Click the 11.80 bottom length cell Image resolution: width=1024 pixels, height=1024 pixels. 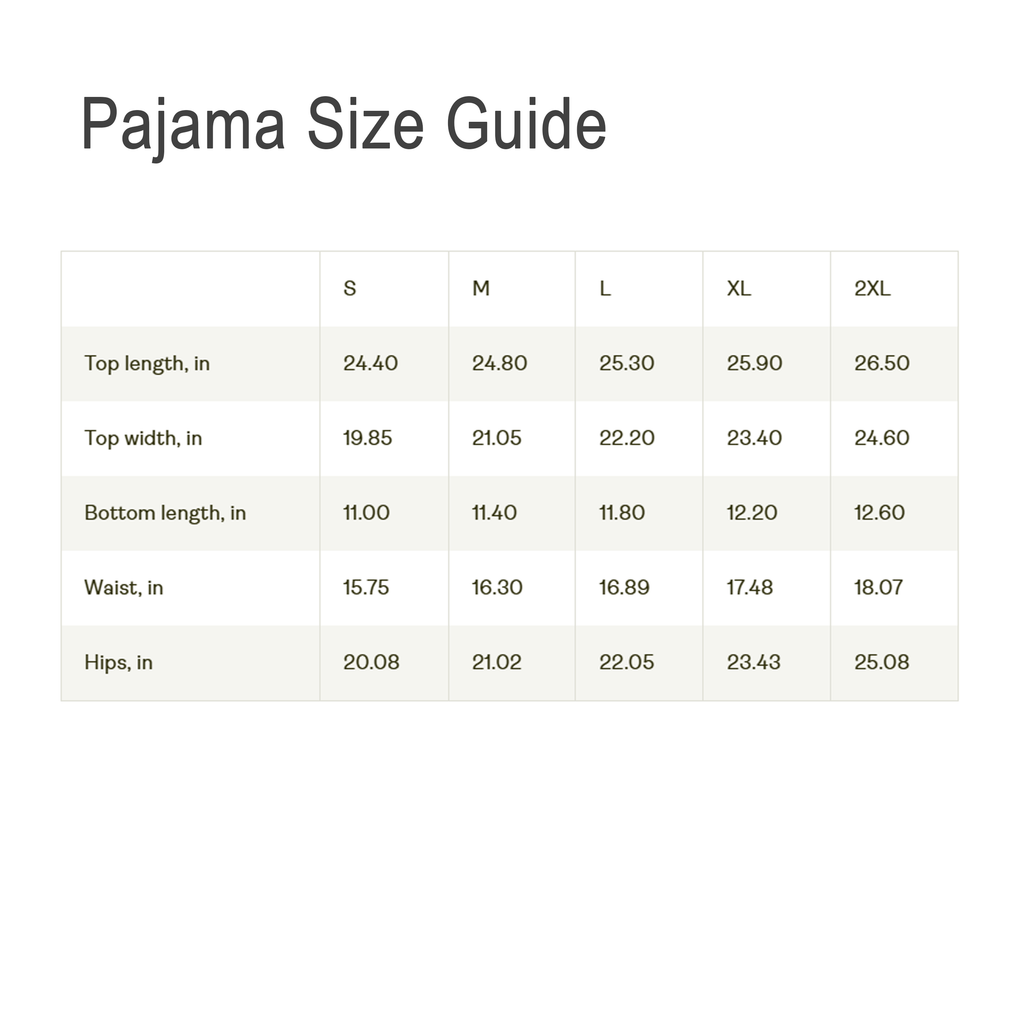622,513
